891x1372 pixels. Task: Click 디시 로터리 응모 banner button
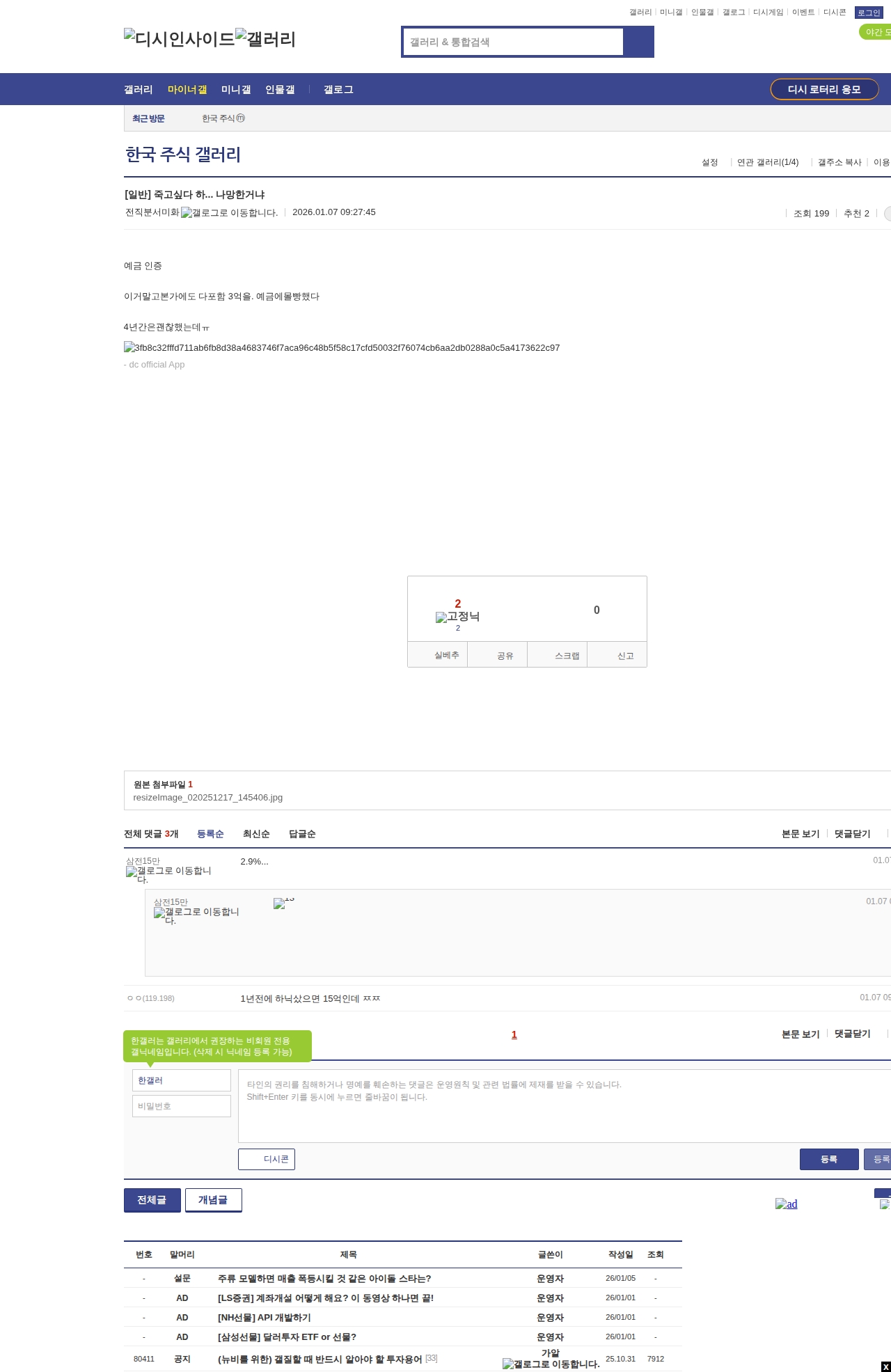pos(824,89)
